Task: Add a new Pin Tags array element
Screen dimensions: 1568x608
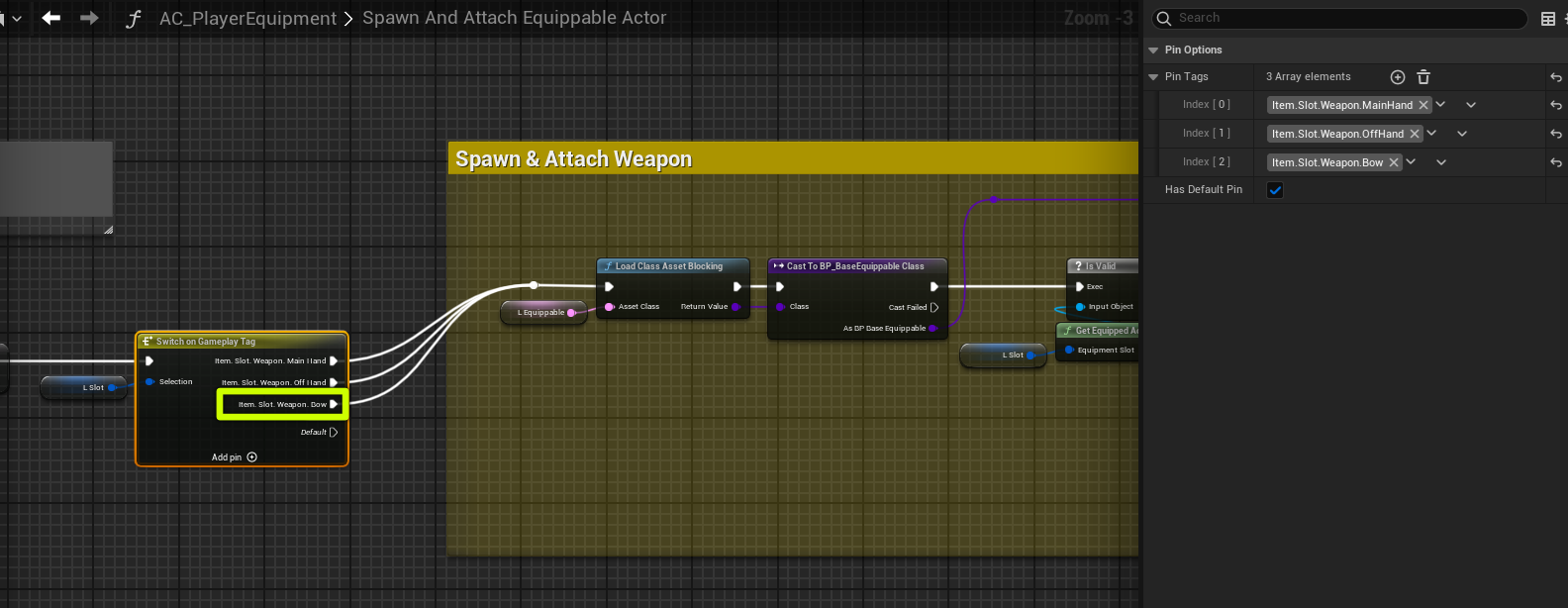Action: pyautogui.click(x=1398, y=77)
